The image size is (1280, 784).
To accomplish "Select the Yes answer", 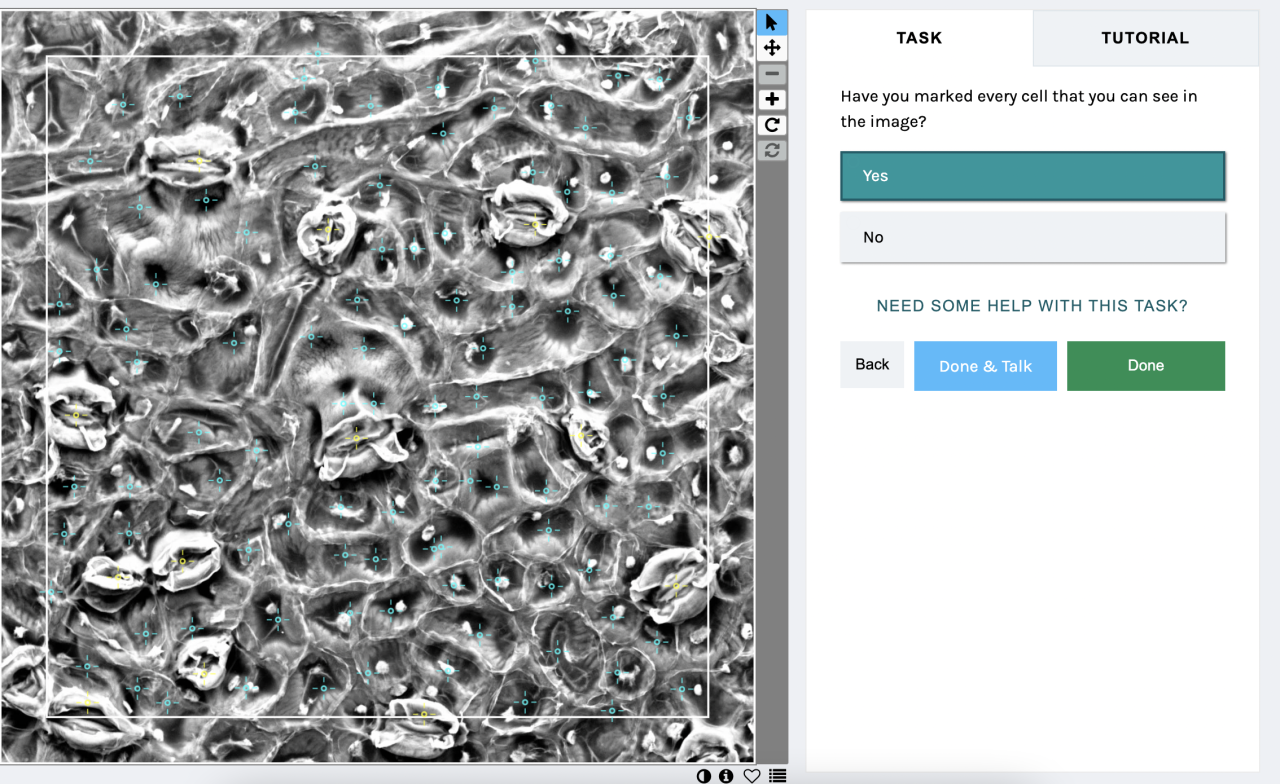I will pos(1033,176).
